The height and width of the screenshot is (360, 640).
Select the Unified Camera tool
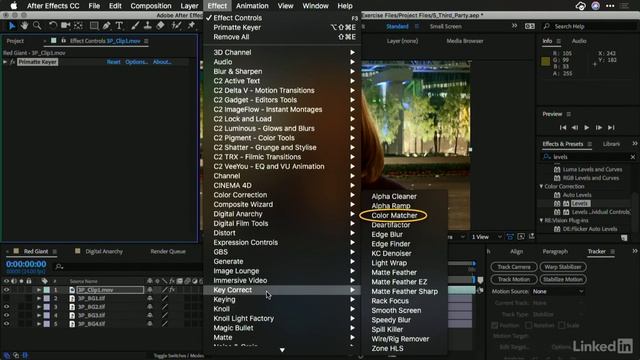[x=65, y=26]
